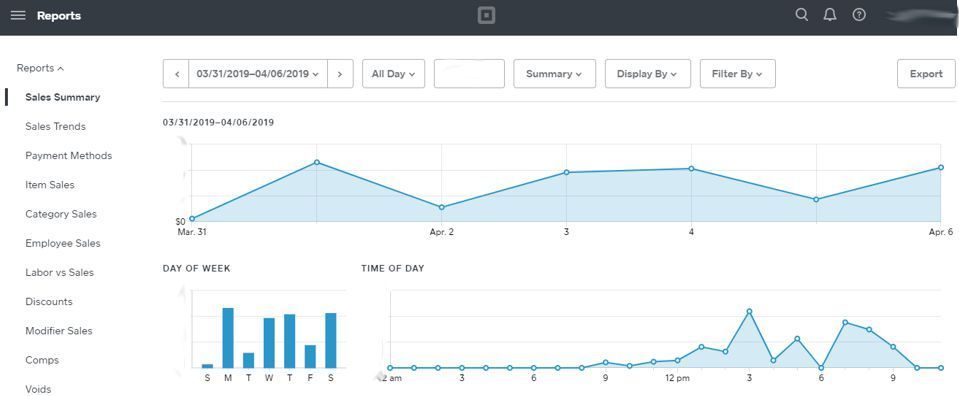This screenshot has height=396, width=959.
Task: Open Comps report
Action: point(42,361)
